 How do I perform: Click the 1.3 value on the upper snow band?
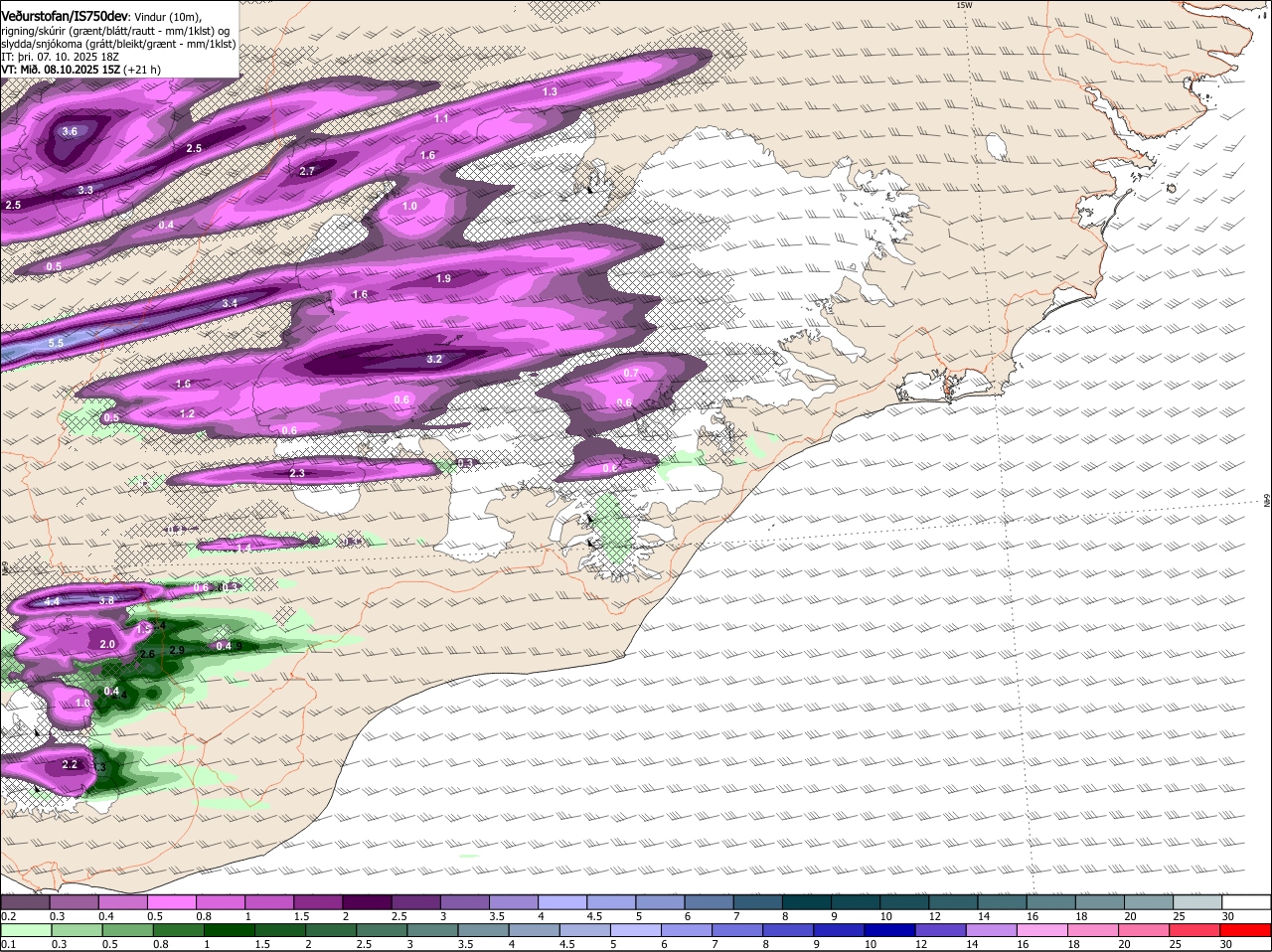point(550,91)
